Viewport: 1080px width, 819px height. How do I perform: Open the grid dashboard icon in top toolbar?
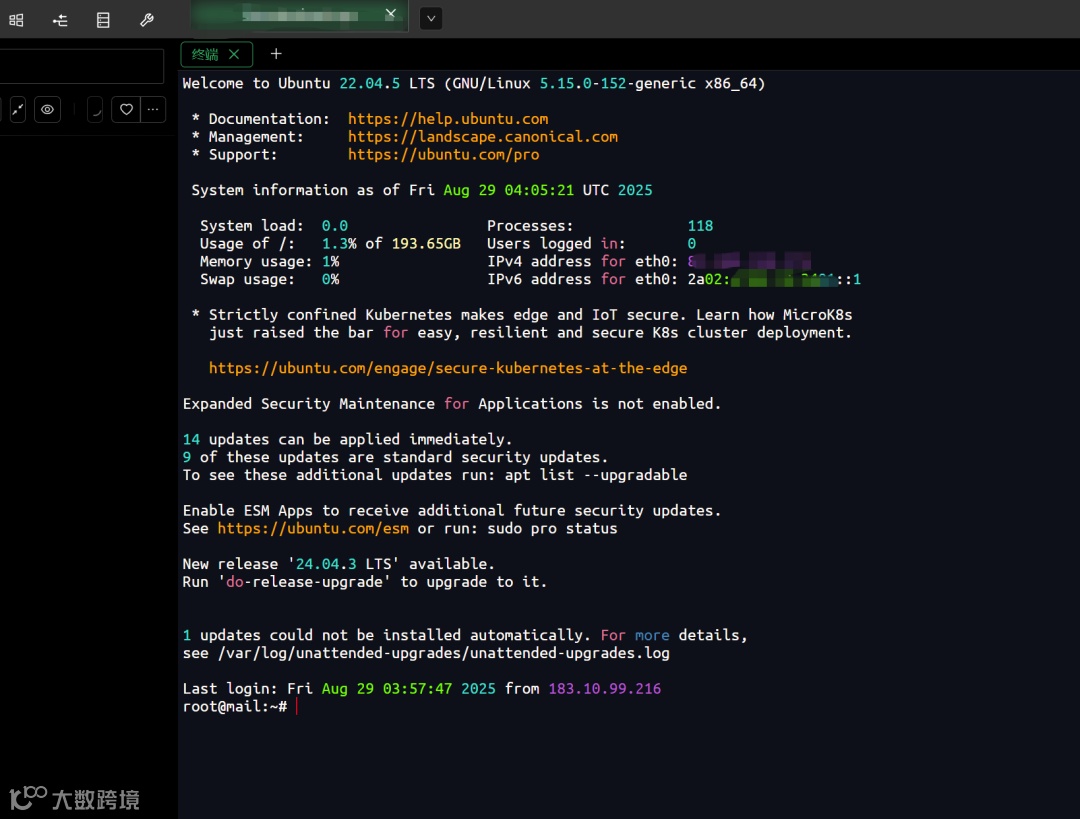[17, 20]
